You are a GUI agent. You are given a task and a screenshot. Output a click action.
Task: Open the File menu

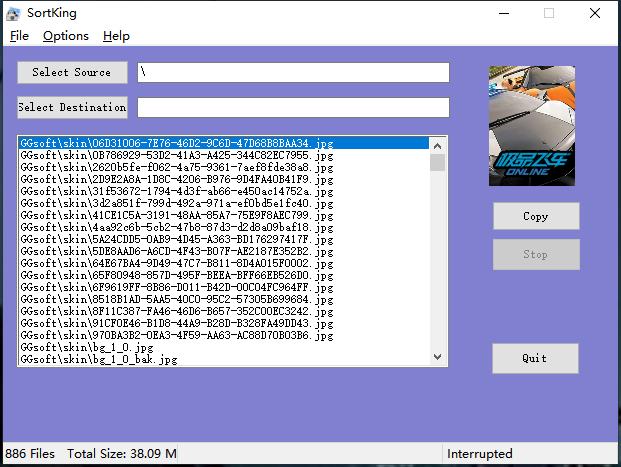click(19, 36)
